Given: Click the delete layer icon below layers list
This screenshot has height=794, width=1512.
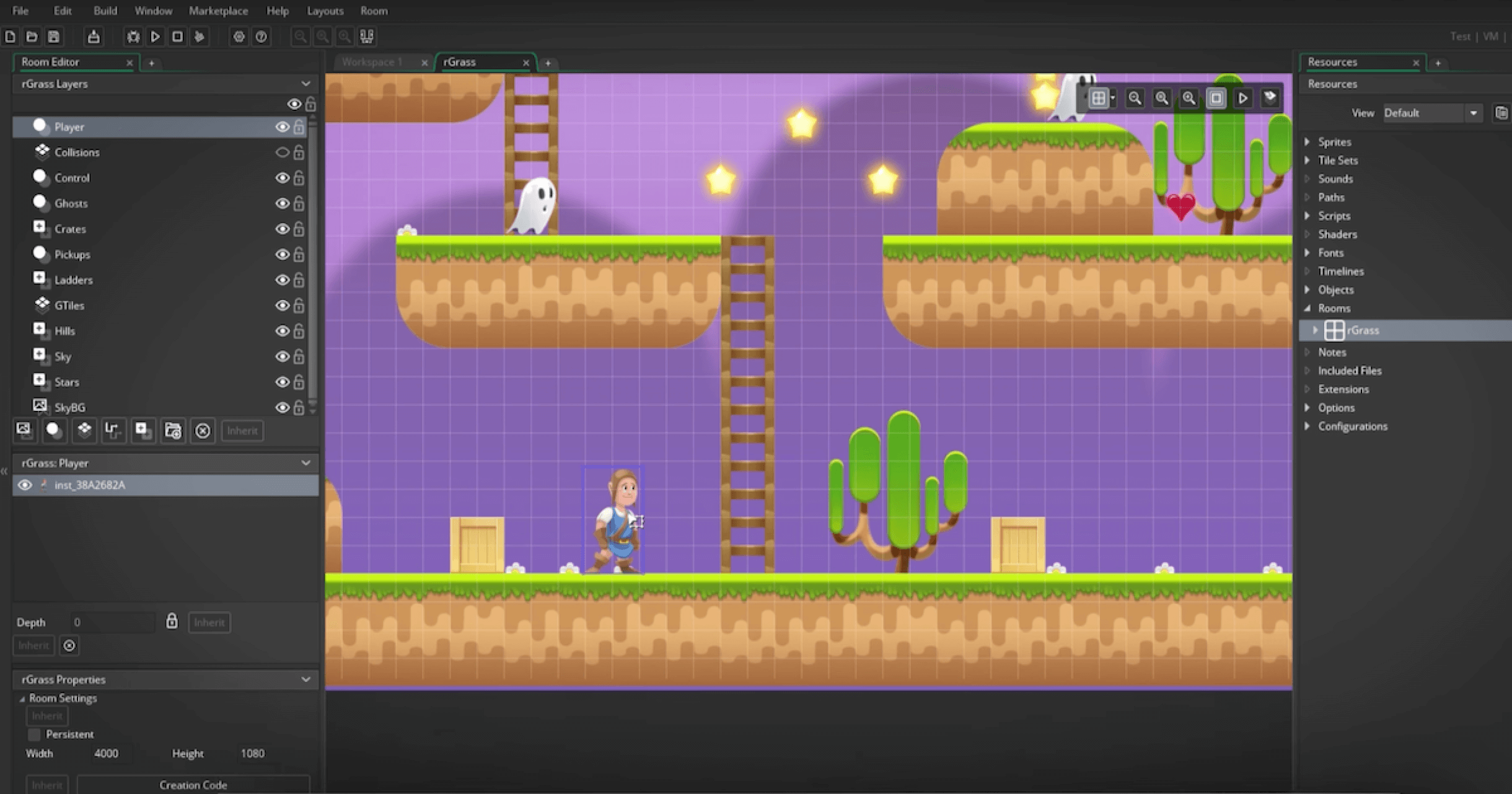Looking at the screenshot, I should [203, 431].
